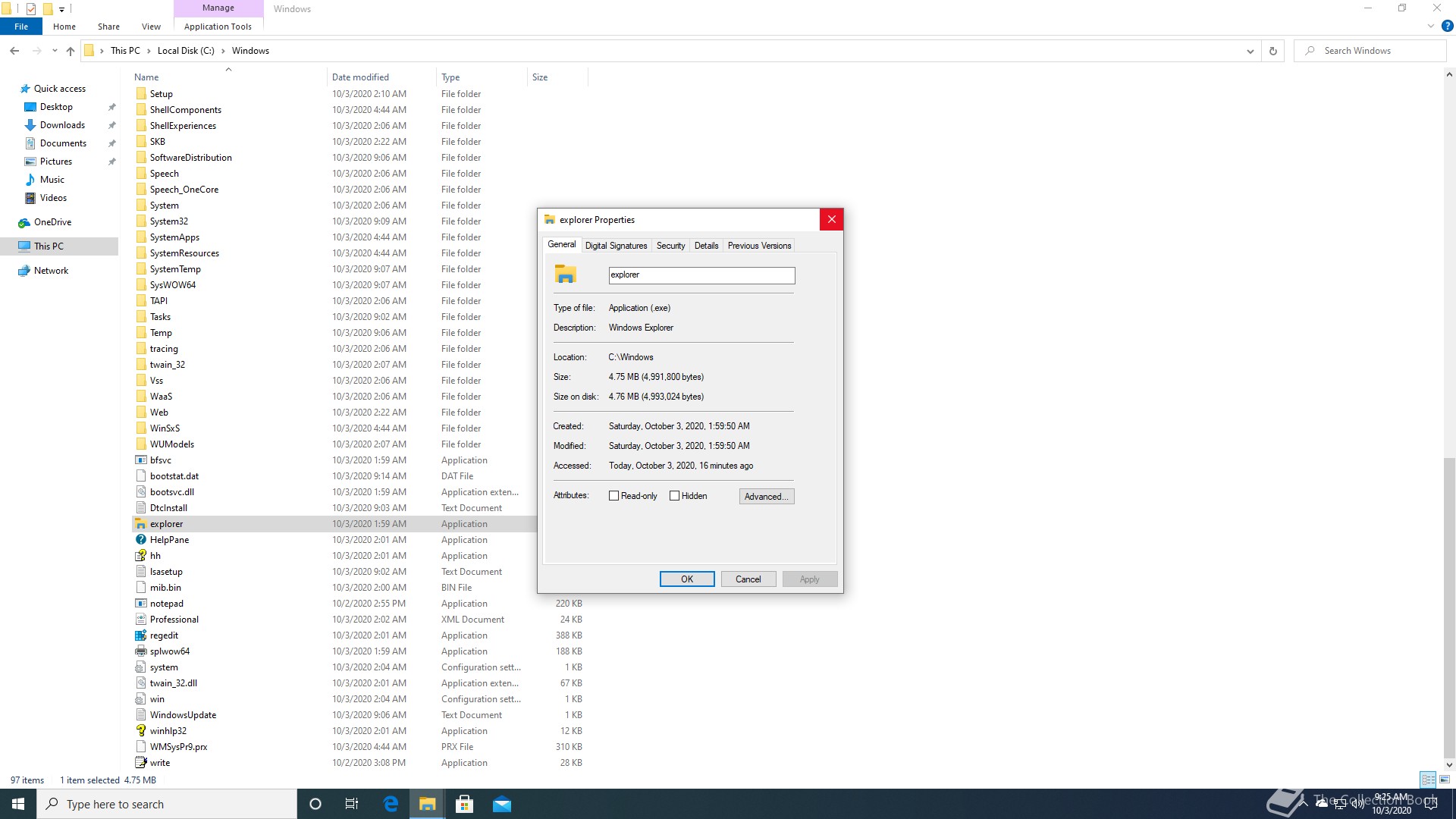Switch to the Details tab
This screenshot has width=1456, height=819.
[706, 246]
